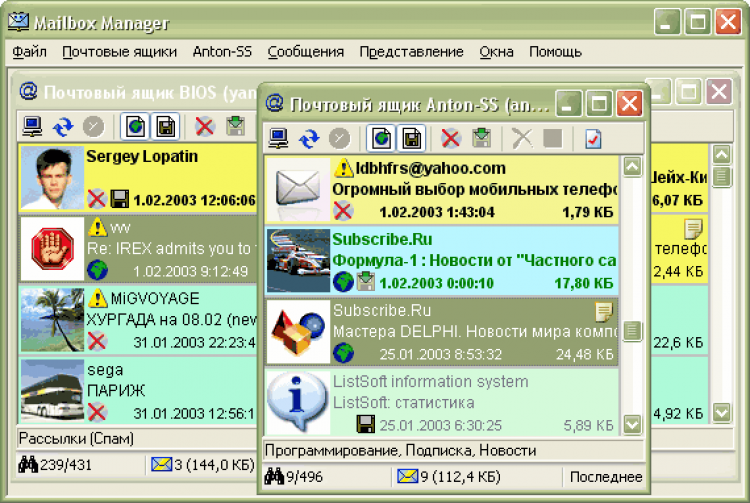Click floppy icon on Sergey Lopatin message
The image size is (750, 503).
pos(120,198)
